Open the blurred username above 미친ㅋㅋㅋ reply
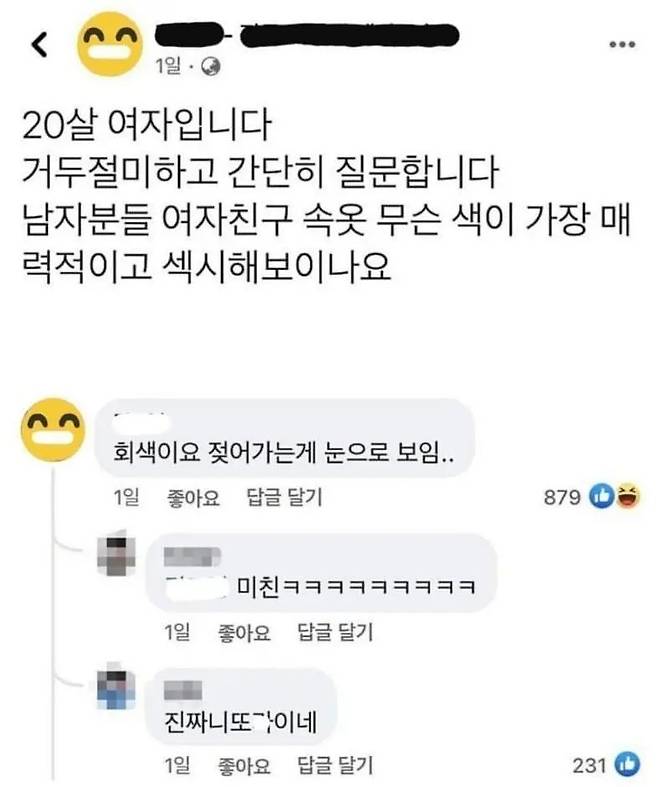This screenshot has width=658, height=787. pos(192,556)
